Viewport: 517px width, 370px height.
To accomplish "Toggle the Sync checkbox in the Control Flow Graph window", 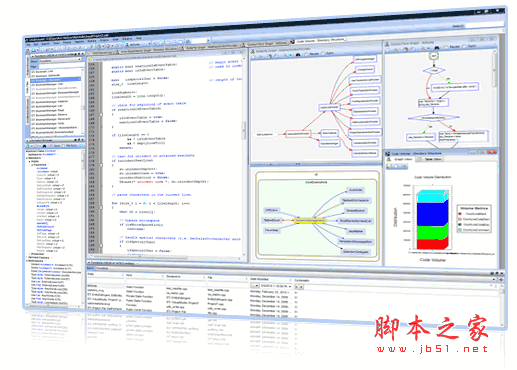I will (x=464, y=47).
